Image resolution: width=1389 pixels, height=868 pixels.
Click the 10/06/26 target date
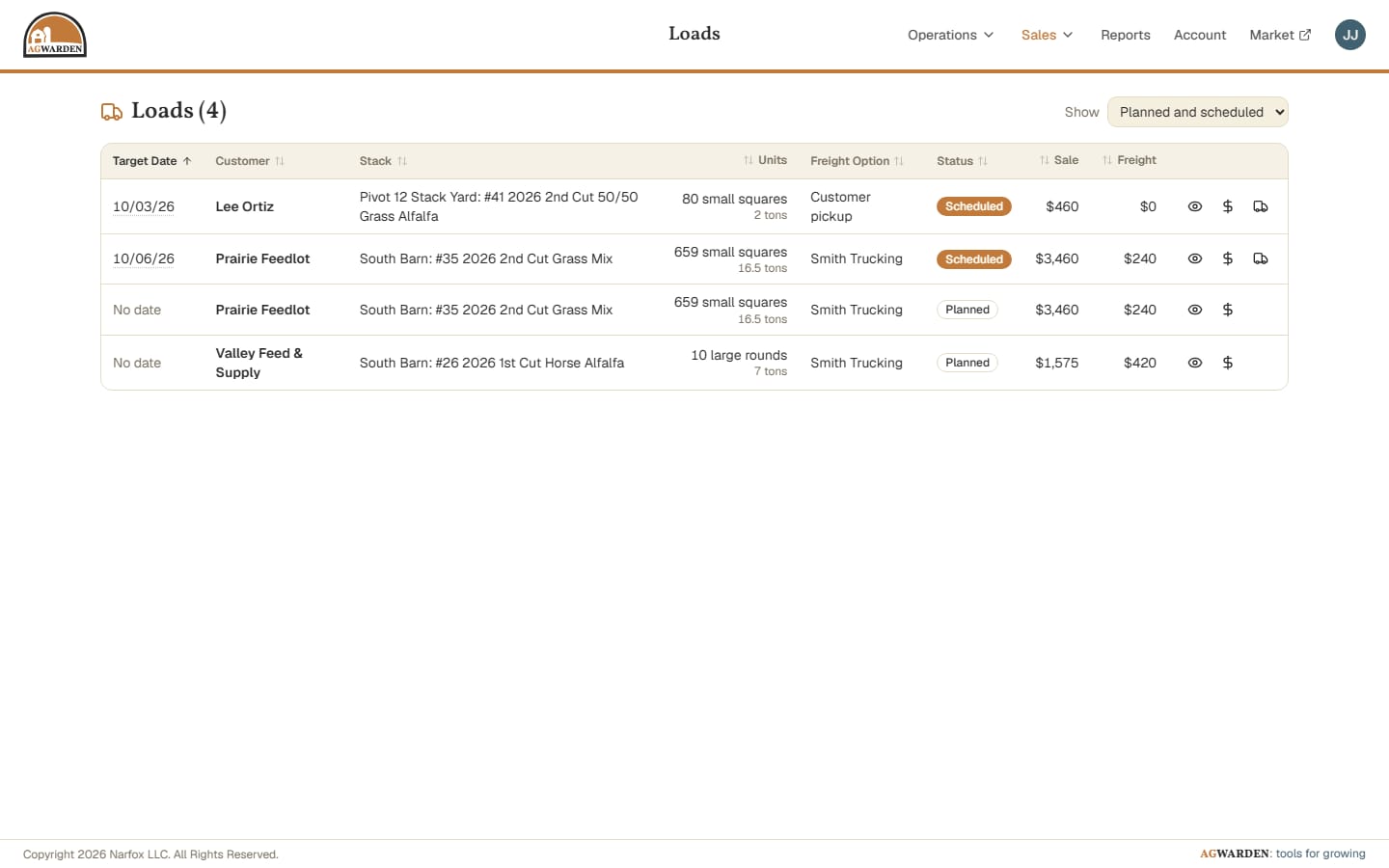click(144, 258)
